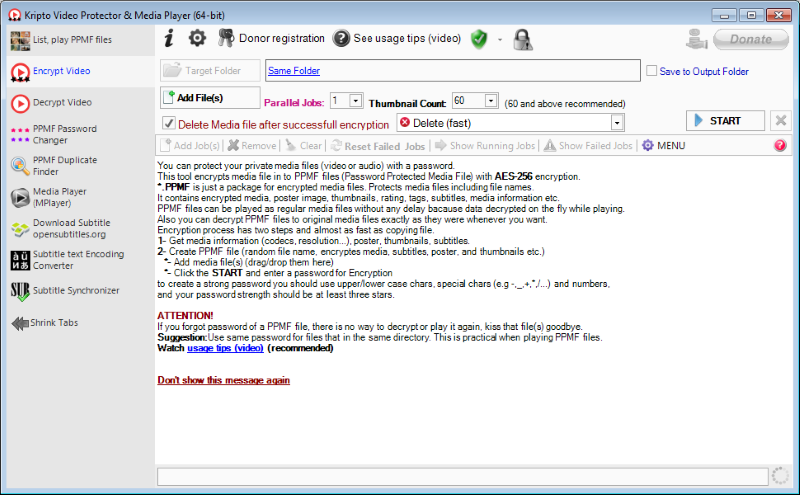Open settings gear icon
The image size is (800, 495).
tap(197, 38)
